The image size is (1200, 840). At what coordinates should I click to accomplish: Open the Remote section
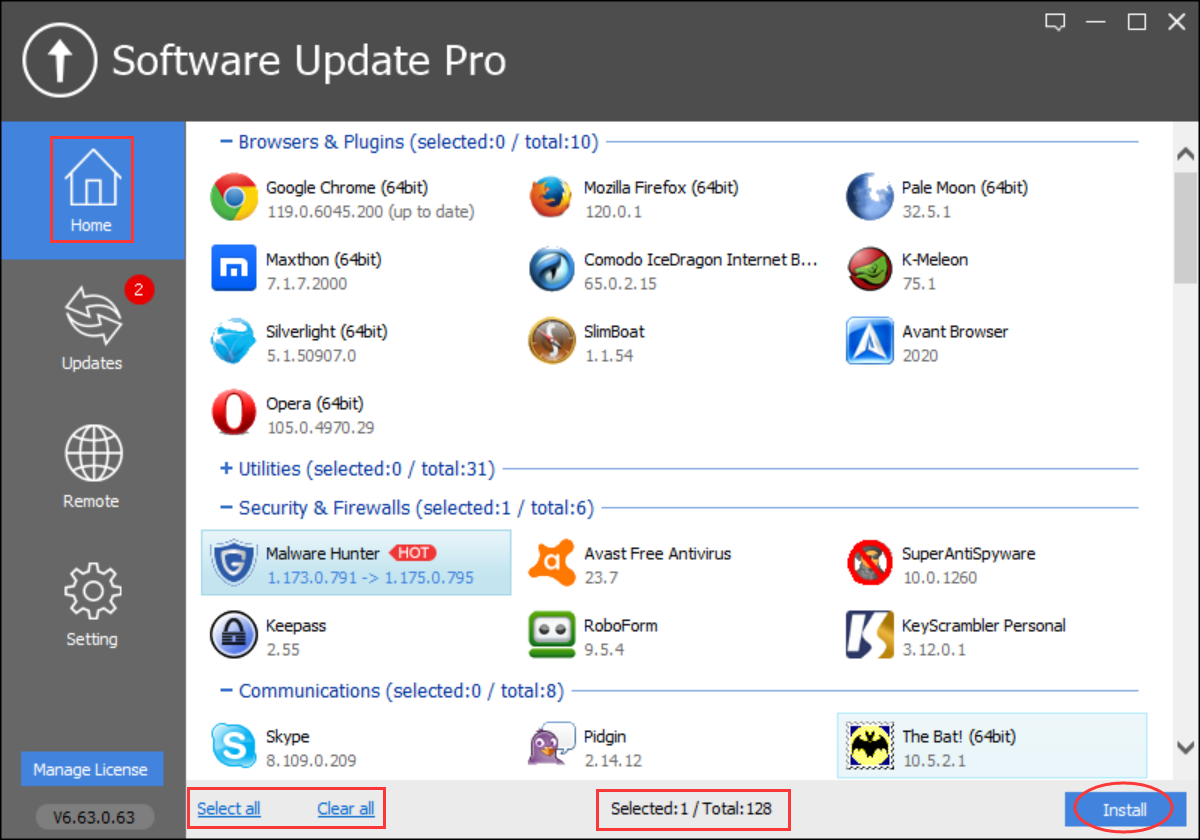click(x=91, y=466)
